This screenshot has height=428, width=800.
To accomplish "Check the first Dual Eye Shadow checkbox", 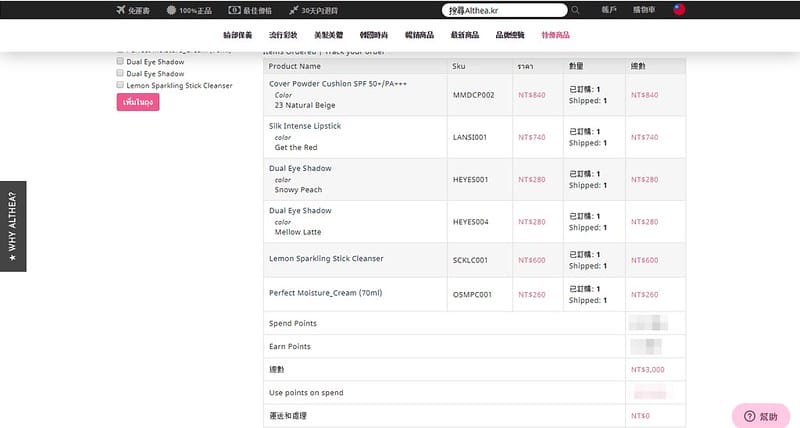I will (120, 61).
